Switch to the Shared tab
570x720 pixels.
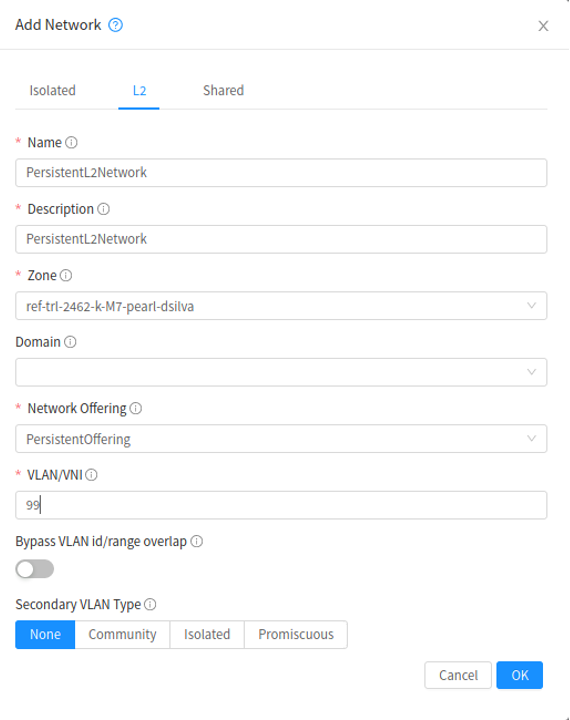pos(223,90)
